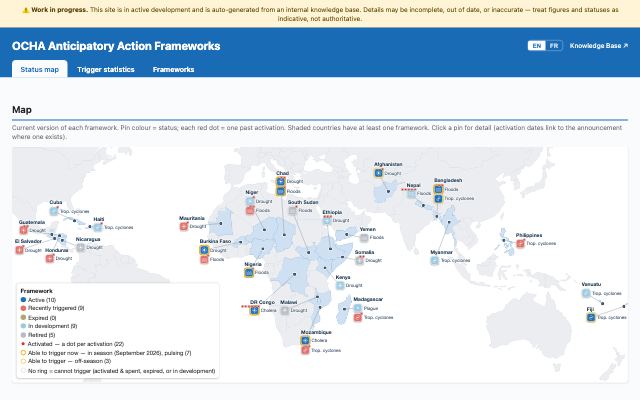Select the Mozambique Cholera pin icon
The image size is (640, 400).
tap(305, 340)
